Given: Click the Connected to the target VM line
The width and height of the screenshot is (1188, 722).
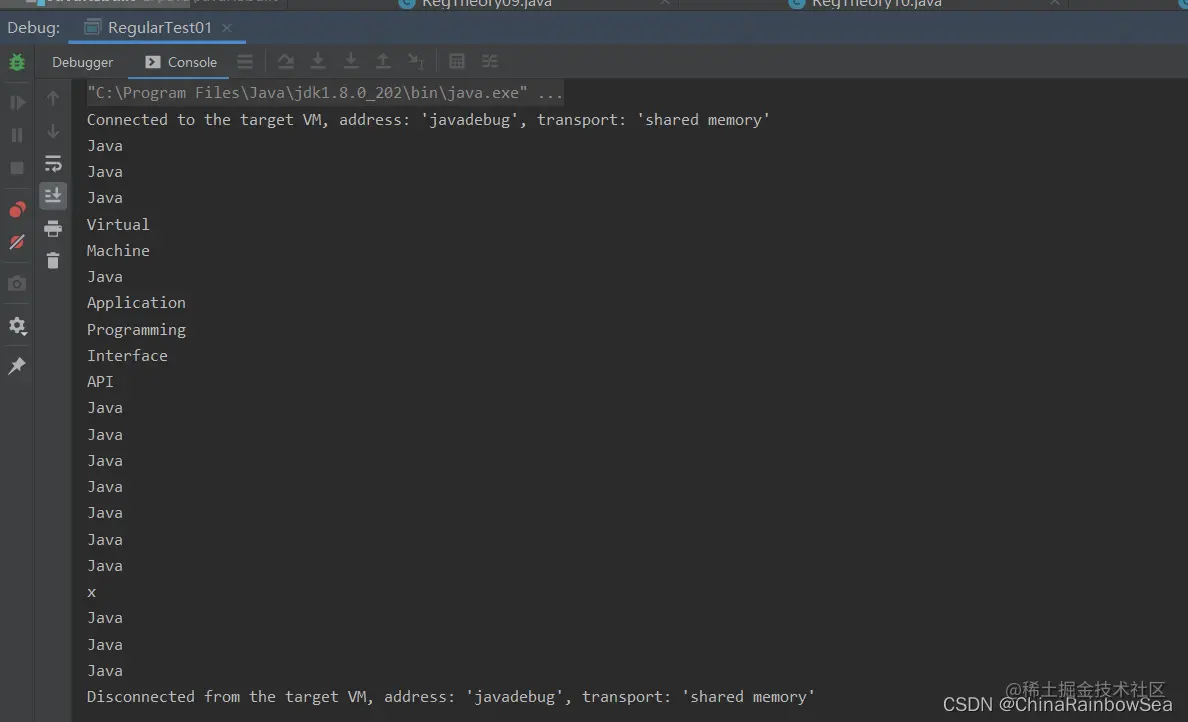Looking at the screenshot, I should click(428, 120).
